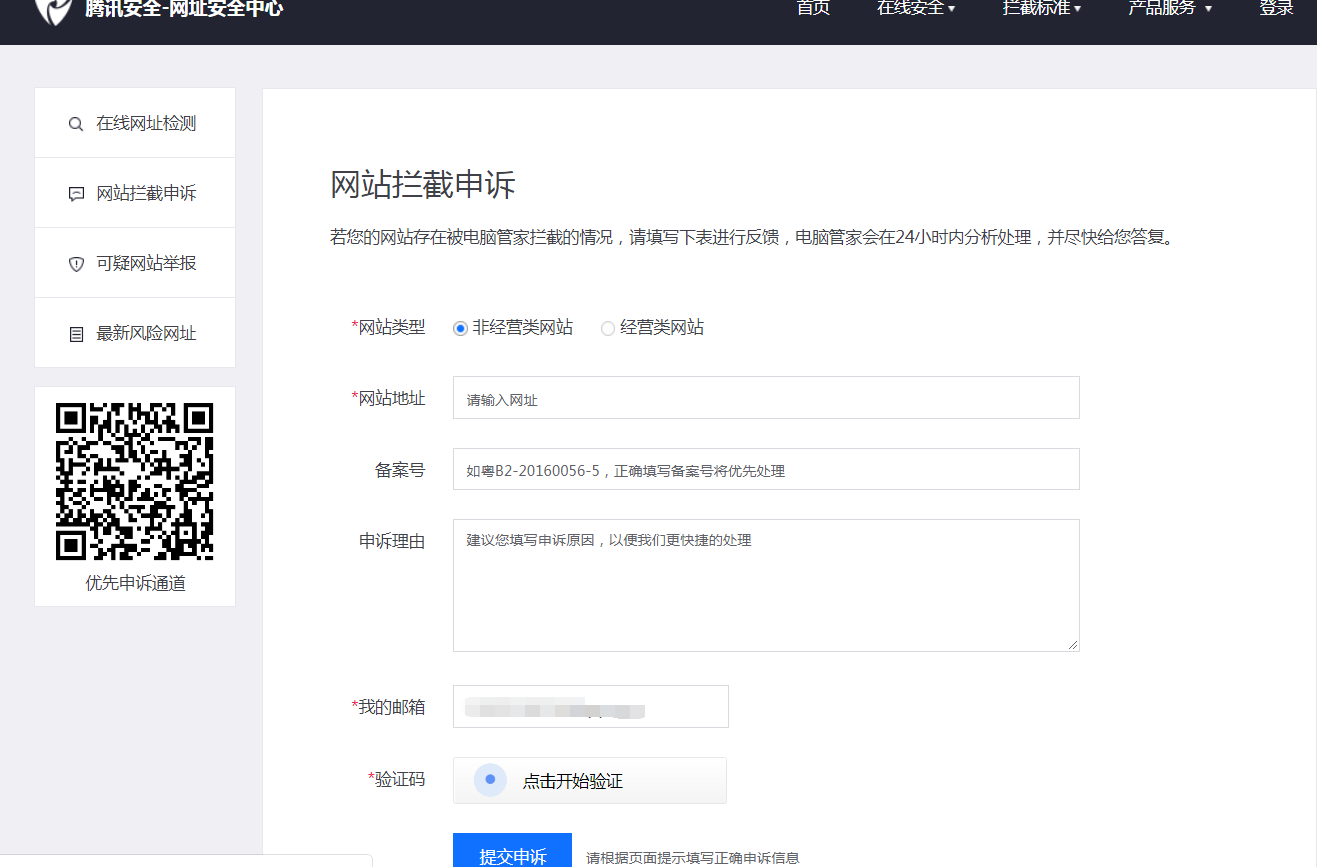
Task: Click the 提交申诉 submit button
Action: coord(512,850)
